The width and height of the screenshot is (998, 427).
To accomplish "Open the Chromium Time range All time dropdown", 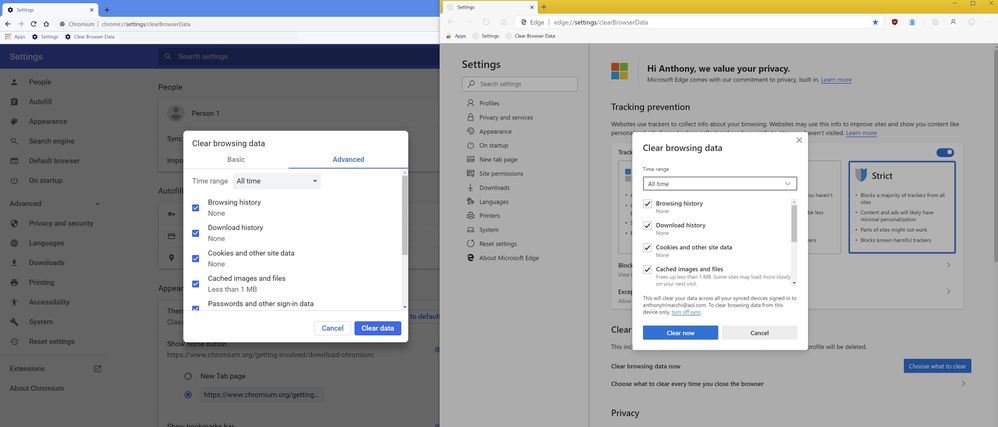I will (x=277, y=181).
